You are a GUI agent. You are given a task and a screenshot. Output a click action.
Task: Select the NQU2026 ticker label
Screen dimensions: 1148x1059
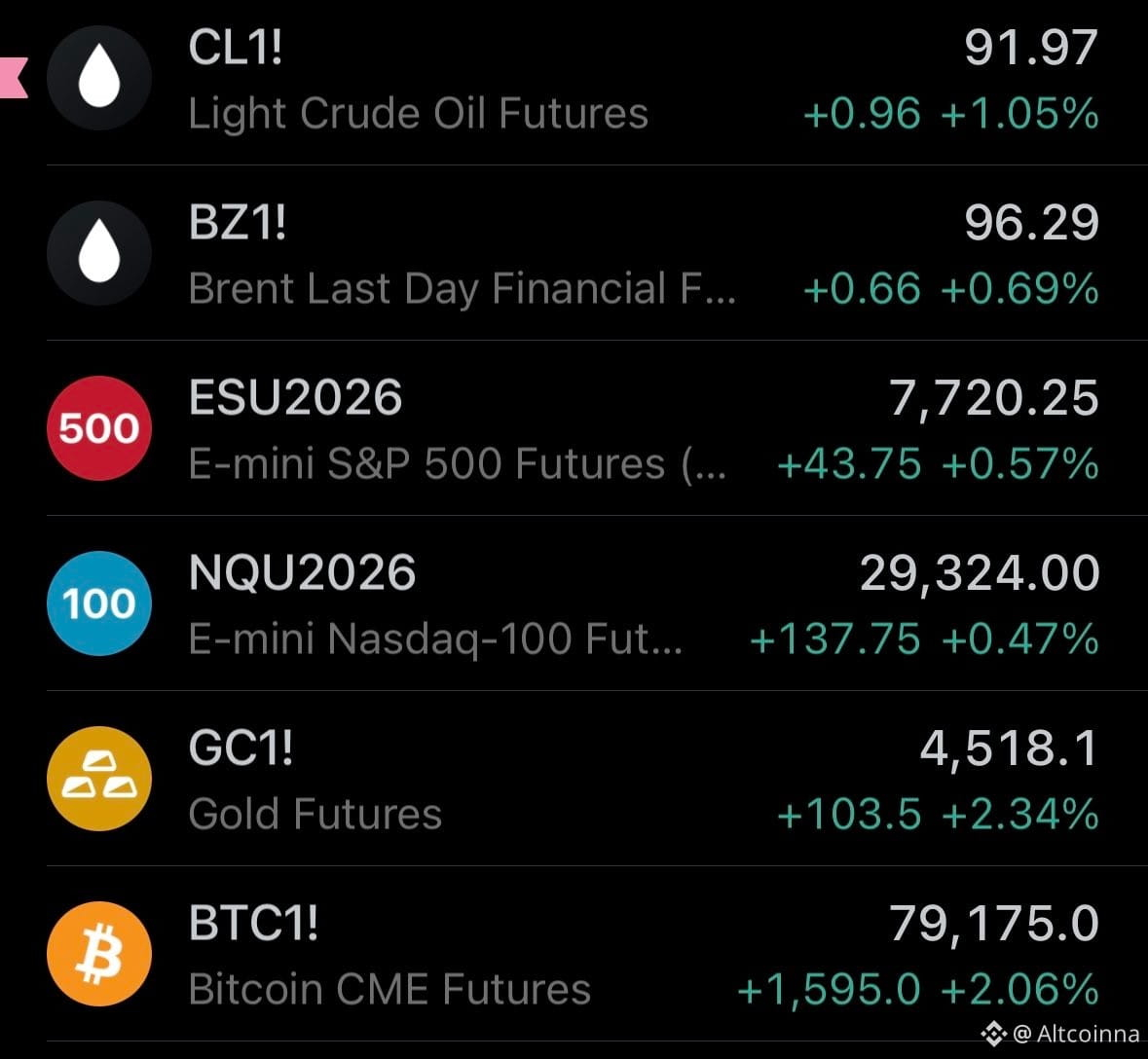click(x=302, y=572)
